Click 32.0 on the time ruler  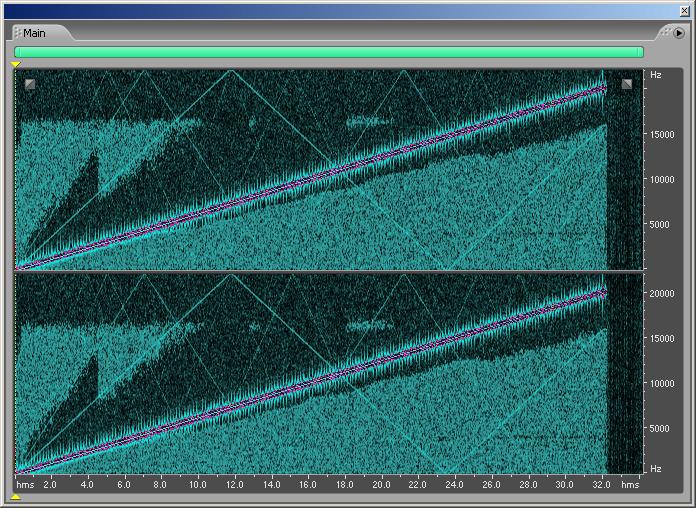point(601,484)
